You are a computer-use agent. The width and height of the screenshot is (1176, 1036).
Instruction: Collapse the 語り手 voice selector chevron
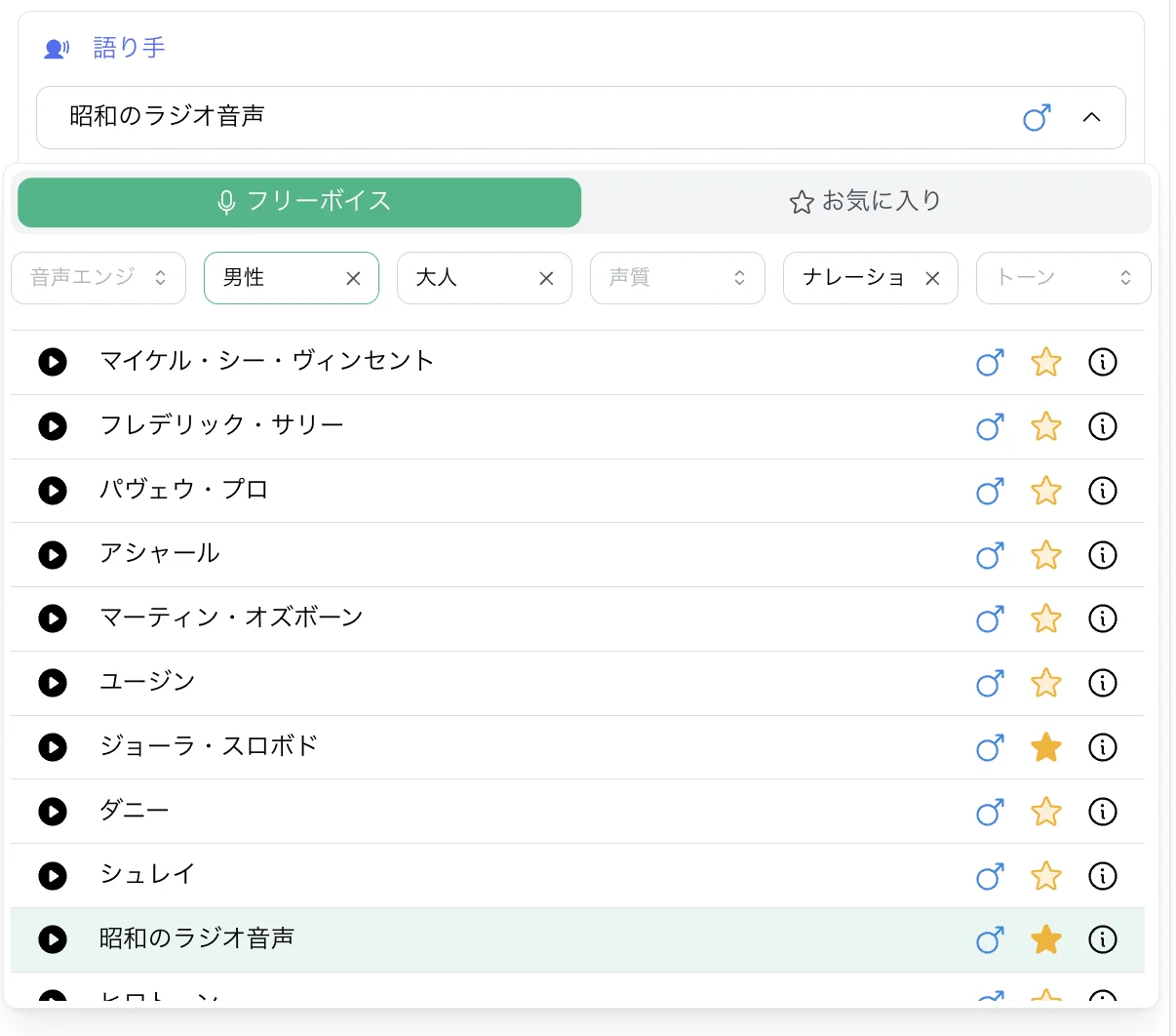(x=1092, y=117)
